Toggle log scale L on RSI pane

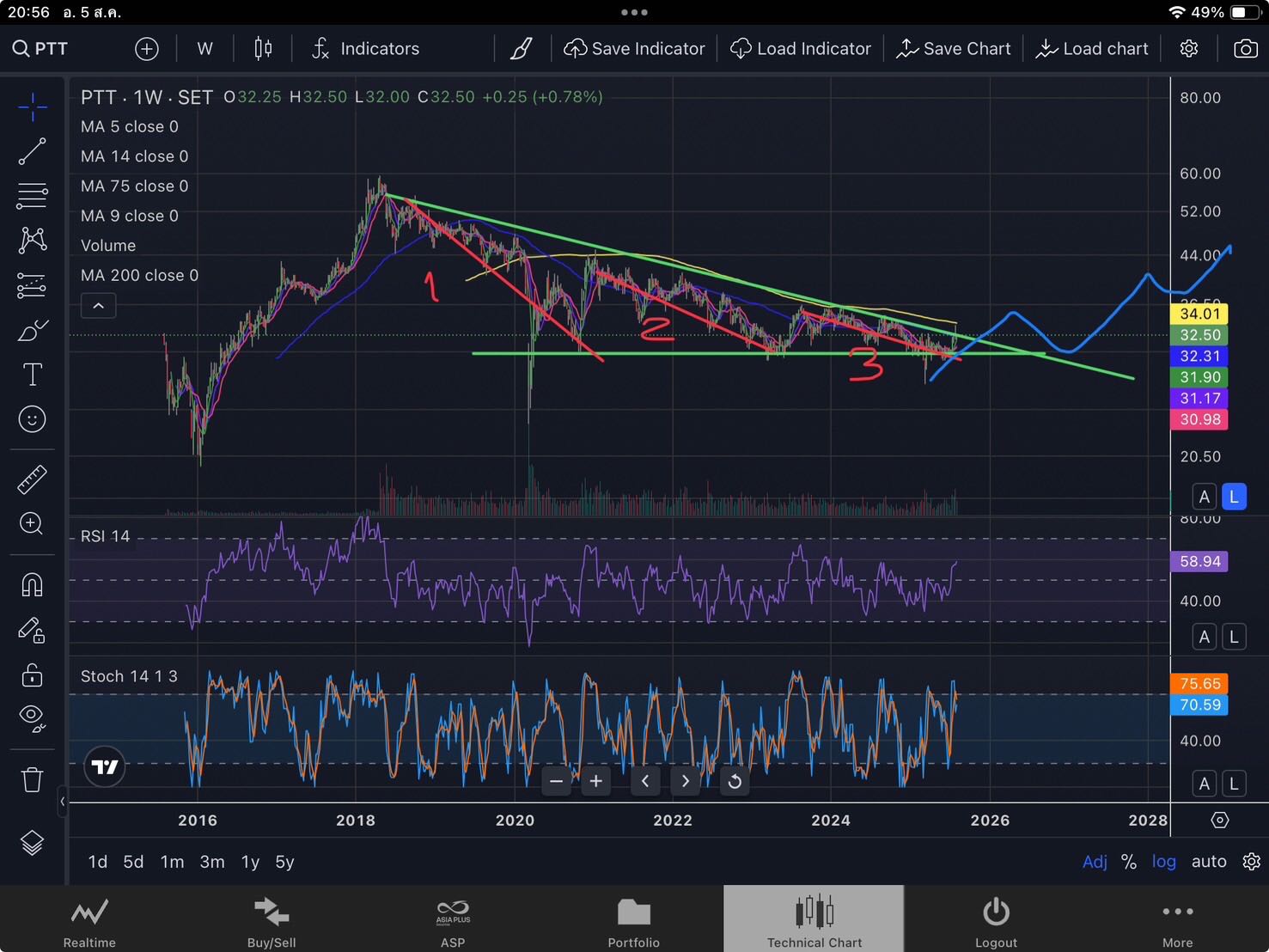(1234, 637)
